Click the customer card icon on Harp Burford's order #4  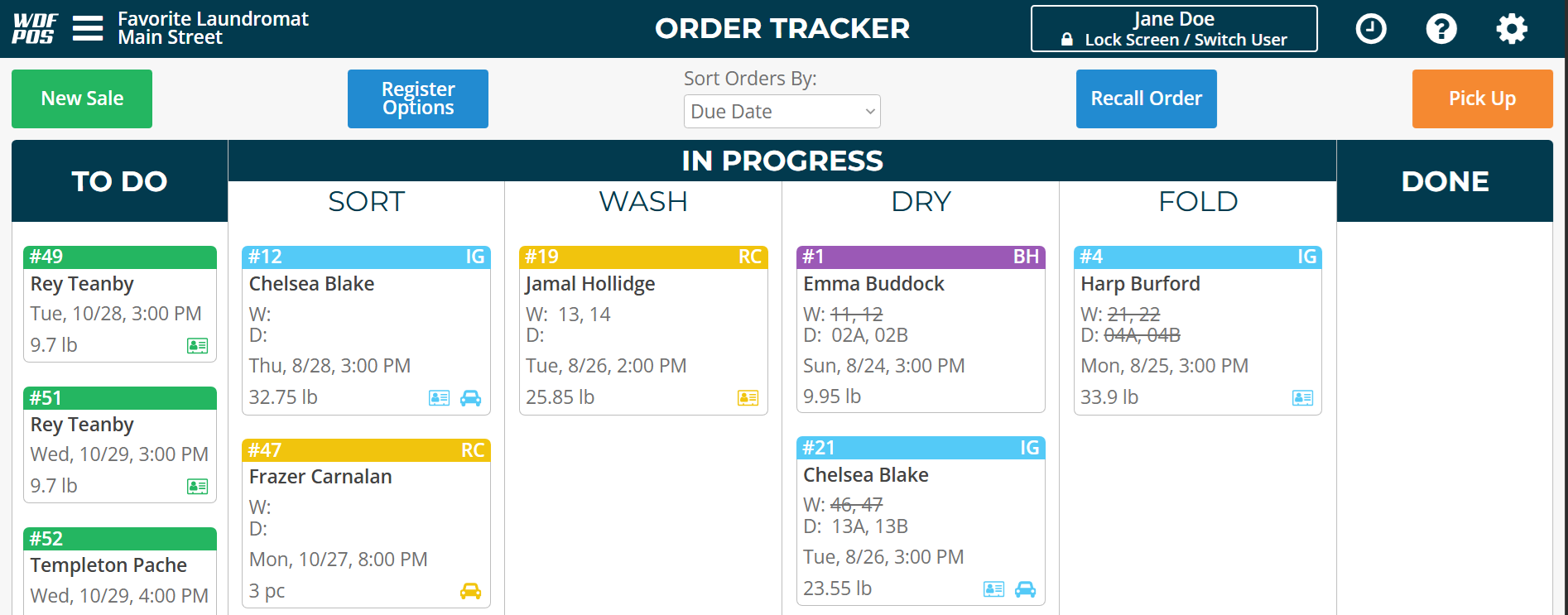[x=1303, y=398]
